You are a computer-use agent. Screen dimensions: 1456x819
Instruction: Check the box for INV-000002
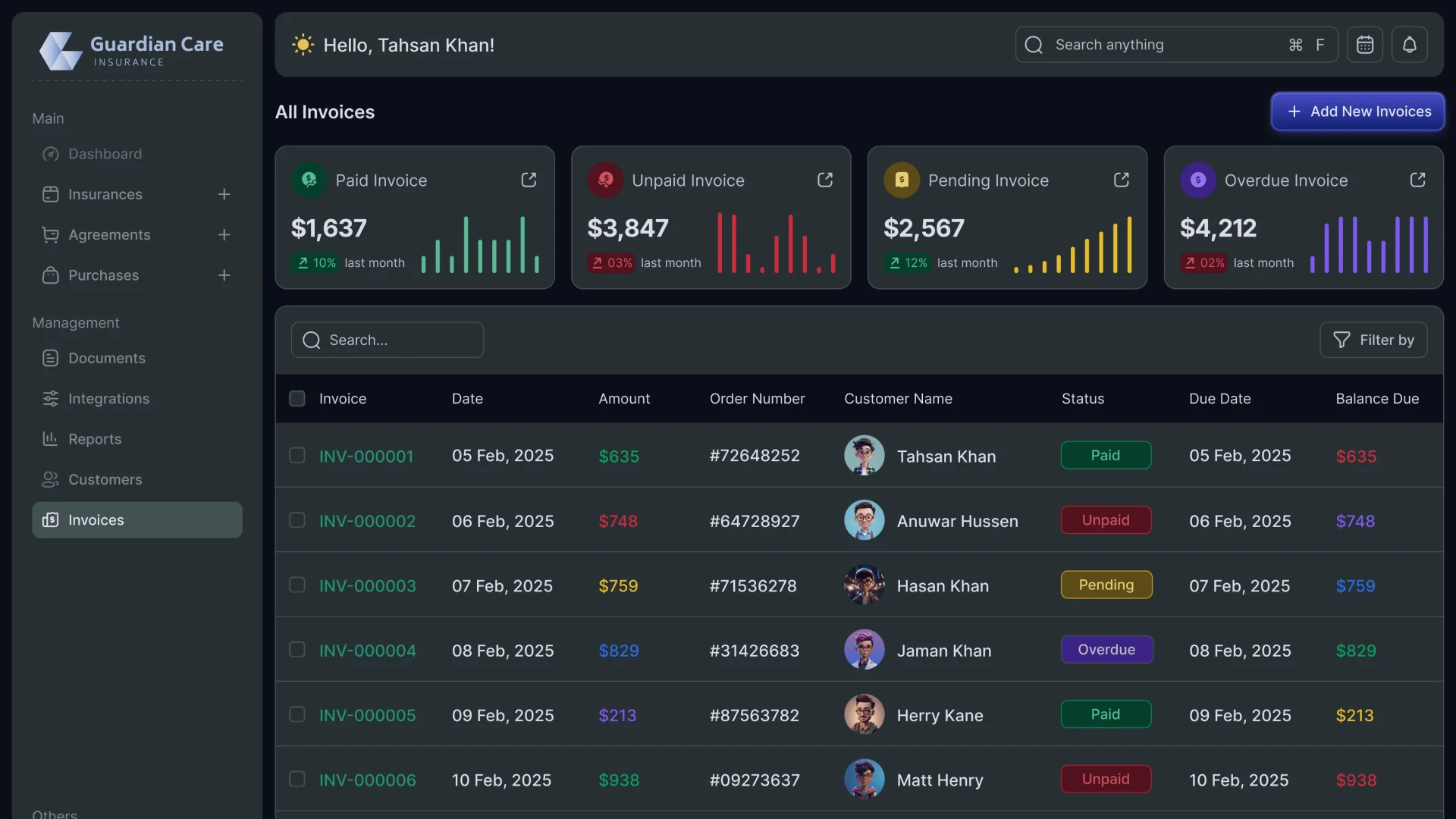click(x=297, y=520)
